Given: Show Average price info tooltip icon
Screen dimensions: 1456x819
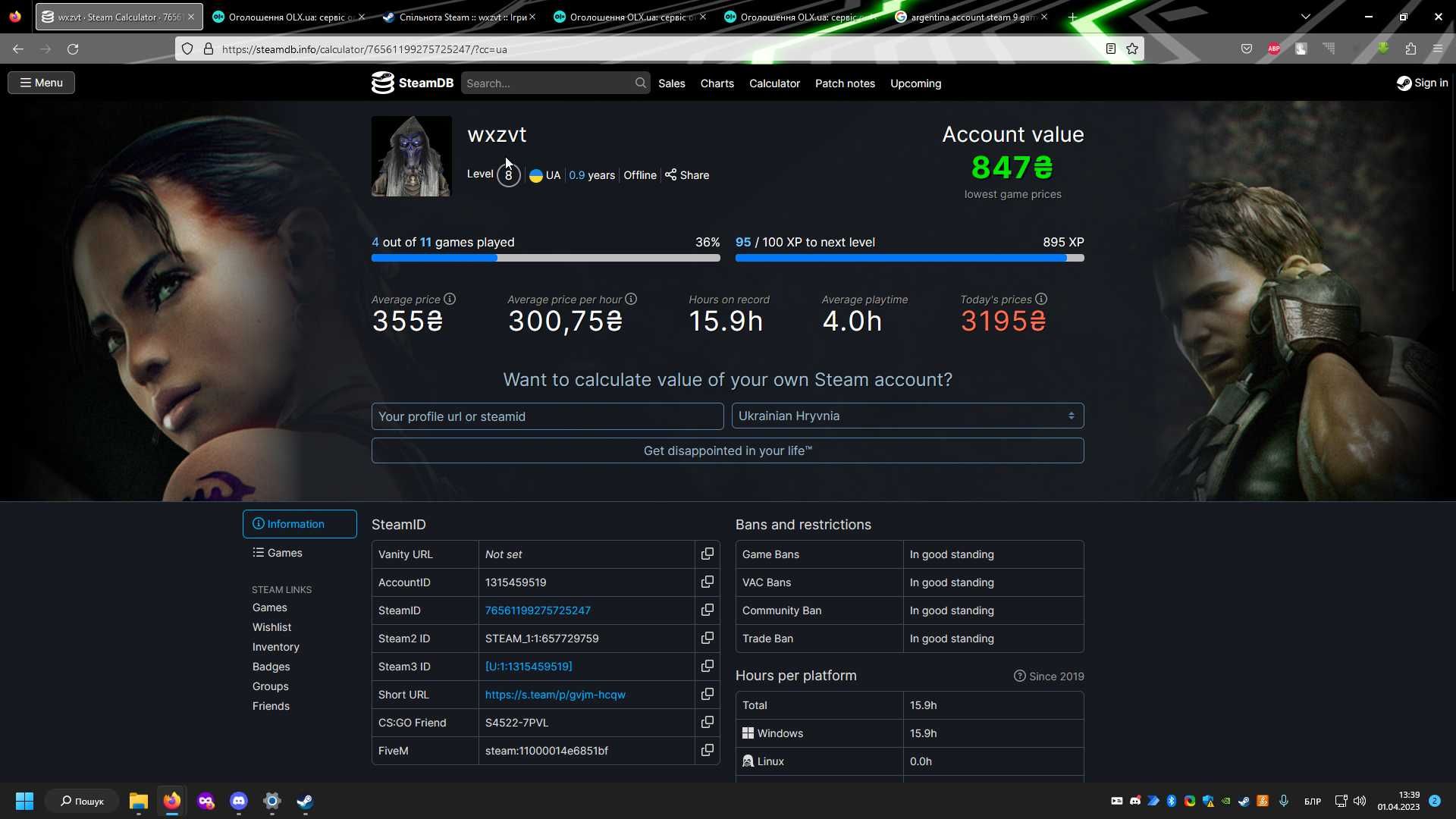Looking at the screenshot, I should point(450,300).
